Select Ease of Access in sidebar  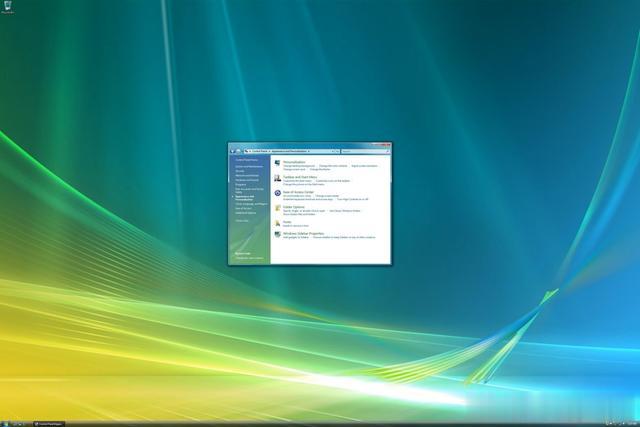[x=243, y=209]
